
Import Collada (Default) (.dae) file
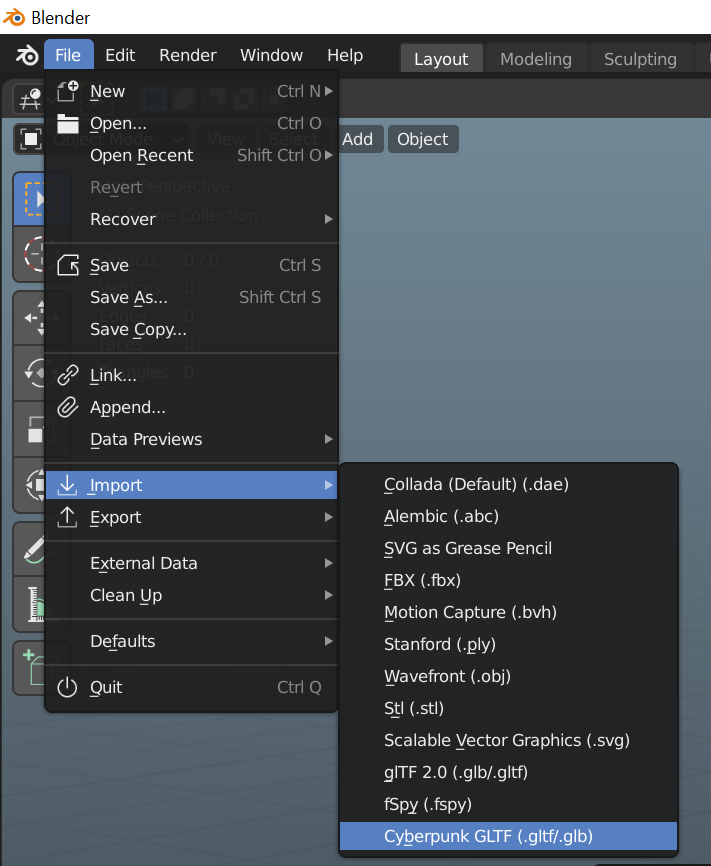pos(508,484)
